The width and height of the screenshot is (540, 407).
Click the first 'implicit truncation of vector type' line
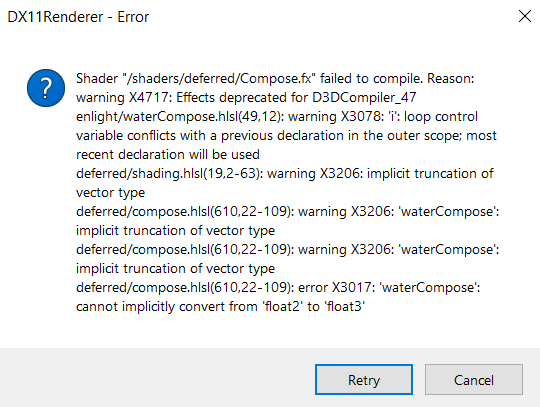175,230
